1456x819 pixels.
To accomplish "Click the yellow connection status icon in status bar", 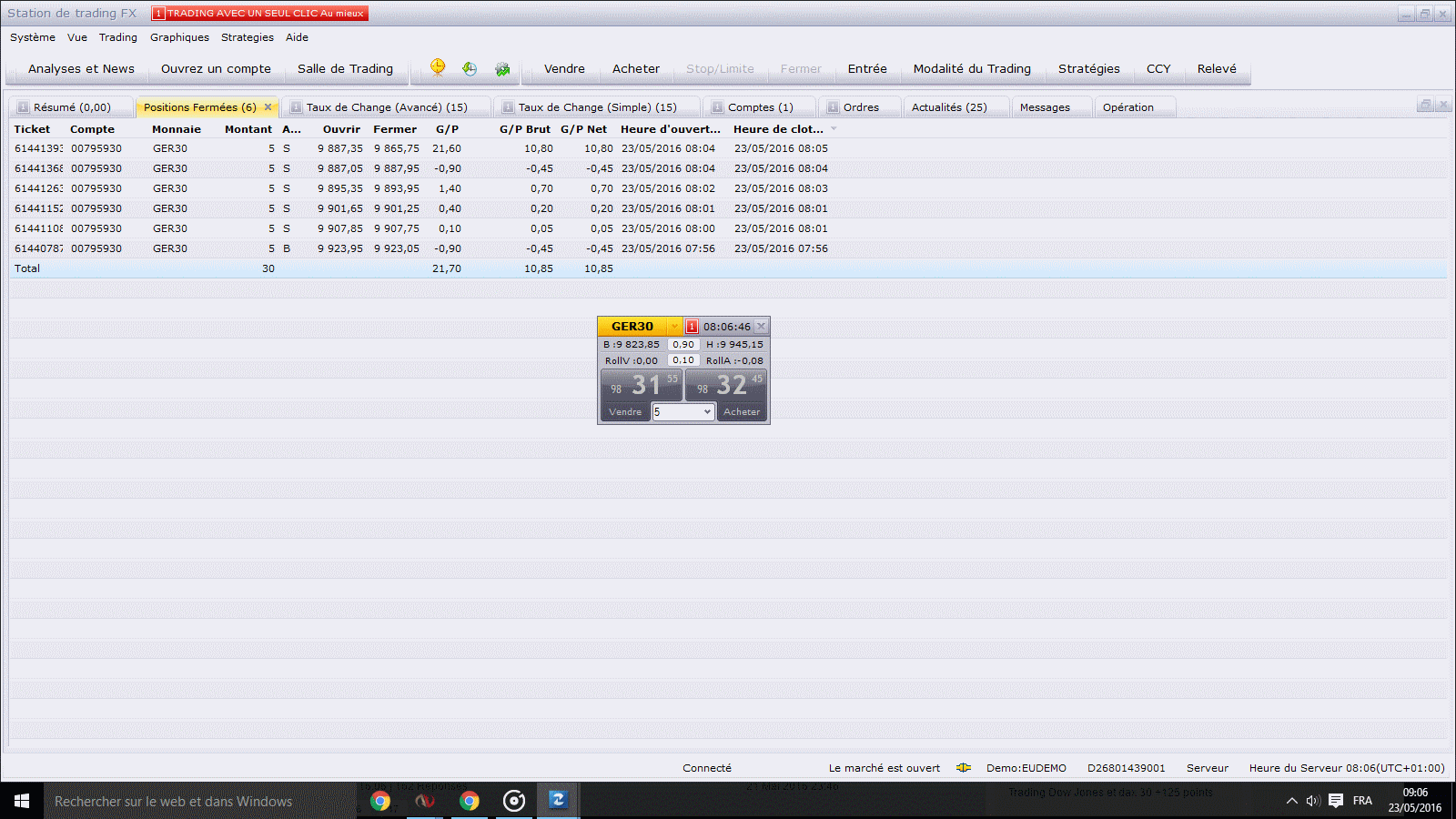I will pos(964,768).
